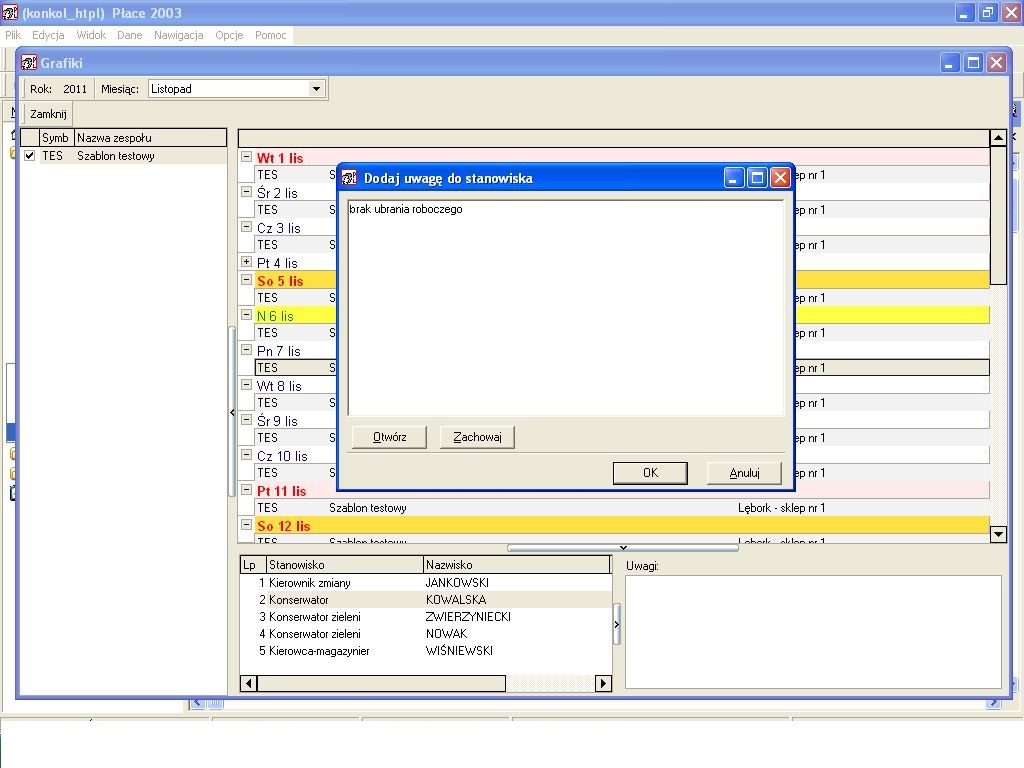Click the bottom panel collapse arrow splitter
Viewport: 1024px width, 768px height.
(623, 548)
